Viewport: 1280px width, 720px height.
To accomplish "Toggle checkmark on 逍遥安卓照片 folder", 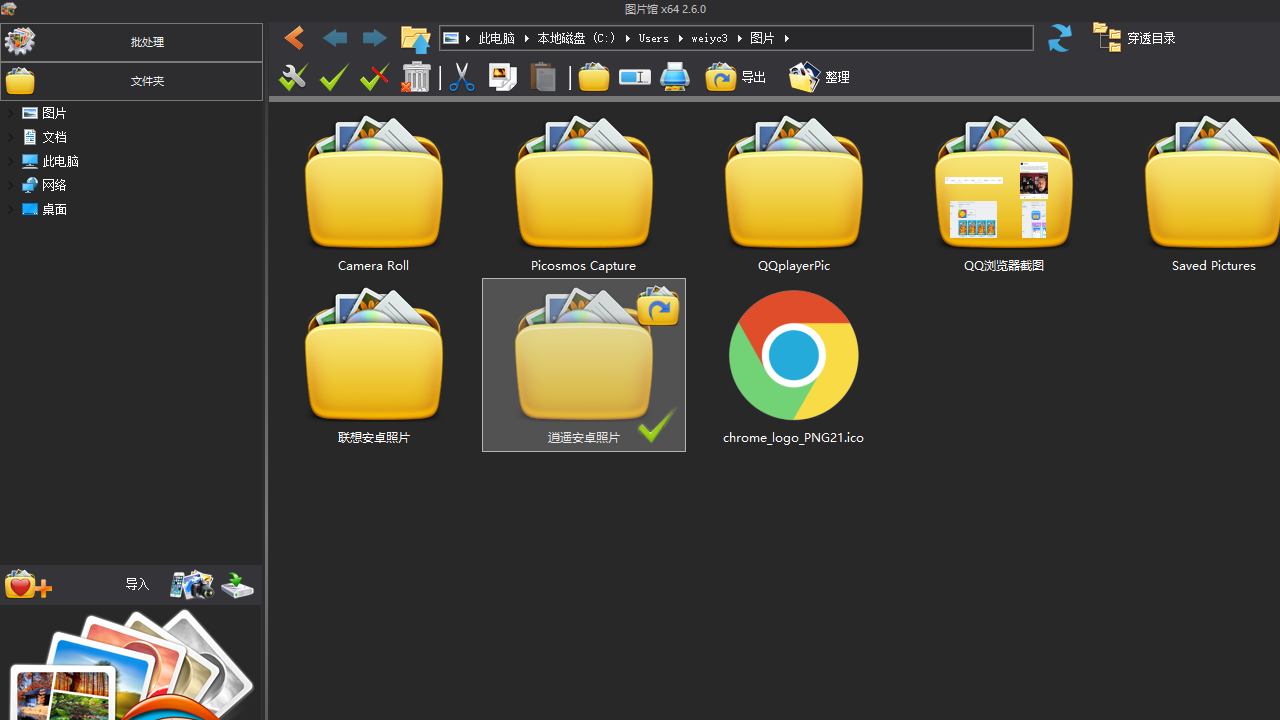I will (656, 426).
